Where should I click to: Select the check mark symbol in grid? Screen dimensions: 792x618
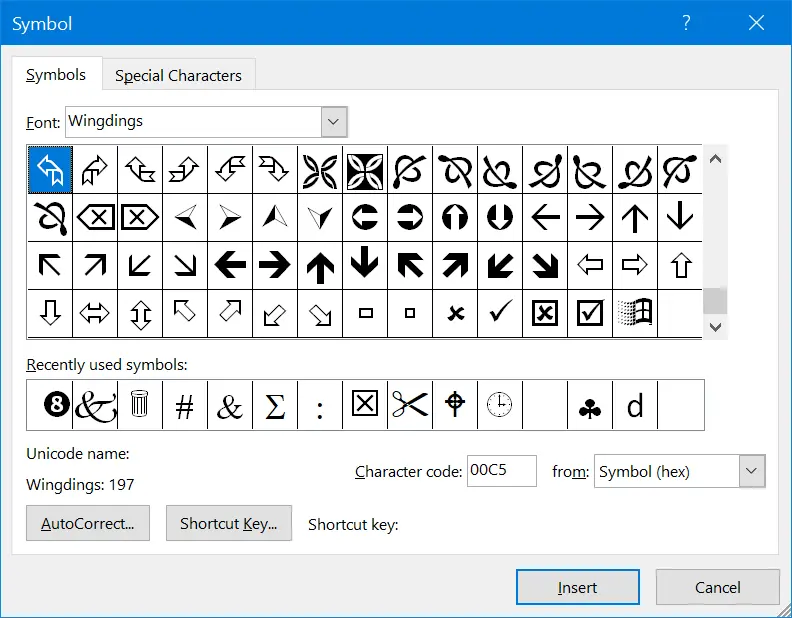coord(500,314)
